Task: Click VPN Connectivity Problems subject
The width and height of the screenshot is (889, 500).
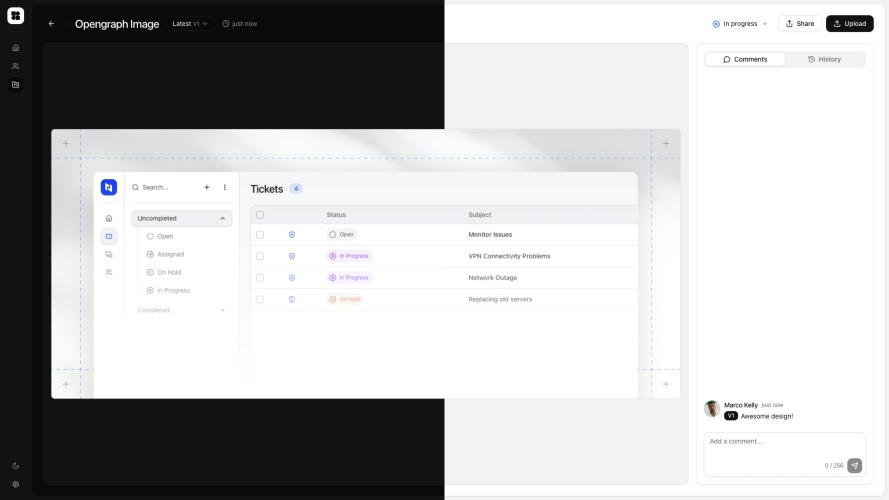Action: click(509, 256)
